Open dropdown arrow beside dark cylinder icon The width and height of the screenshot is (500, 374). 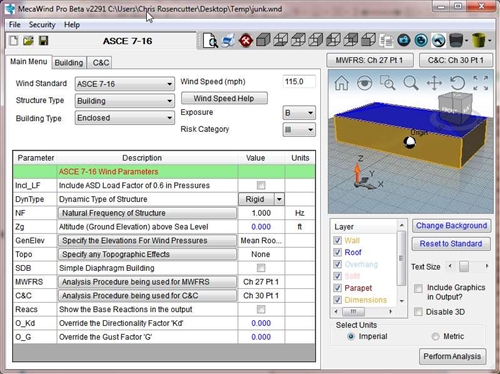pyautogui.click(x=466, y=41)
